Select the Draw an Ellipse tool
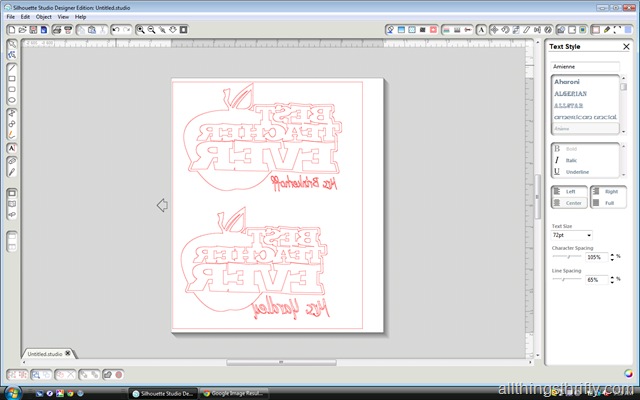Image resolution: width=640 pixels, height=400 pixels. coord(12,100)
